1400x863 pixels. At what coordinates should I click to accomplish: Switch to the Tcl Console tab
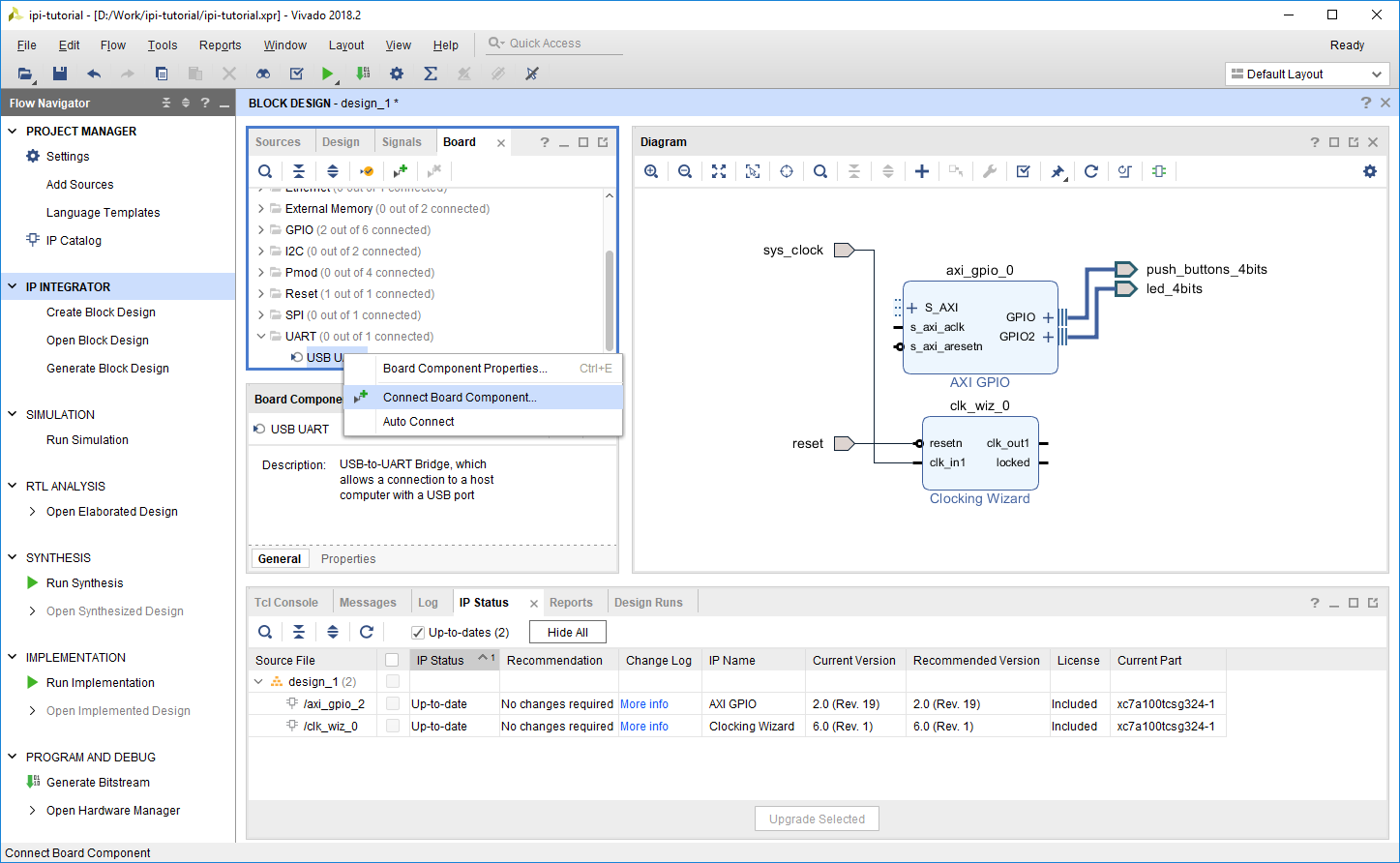286,603
